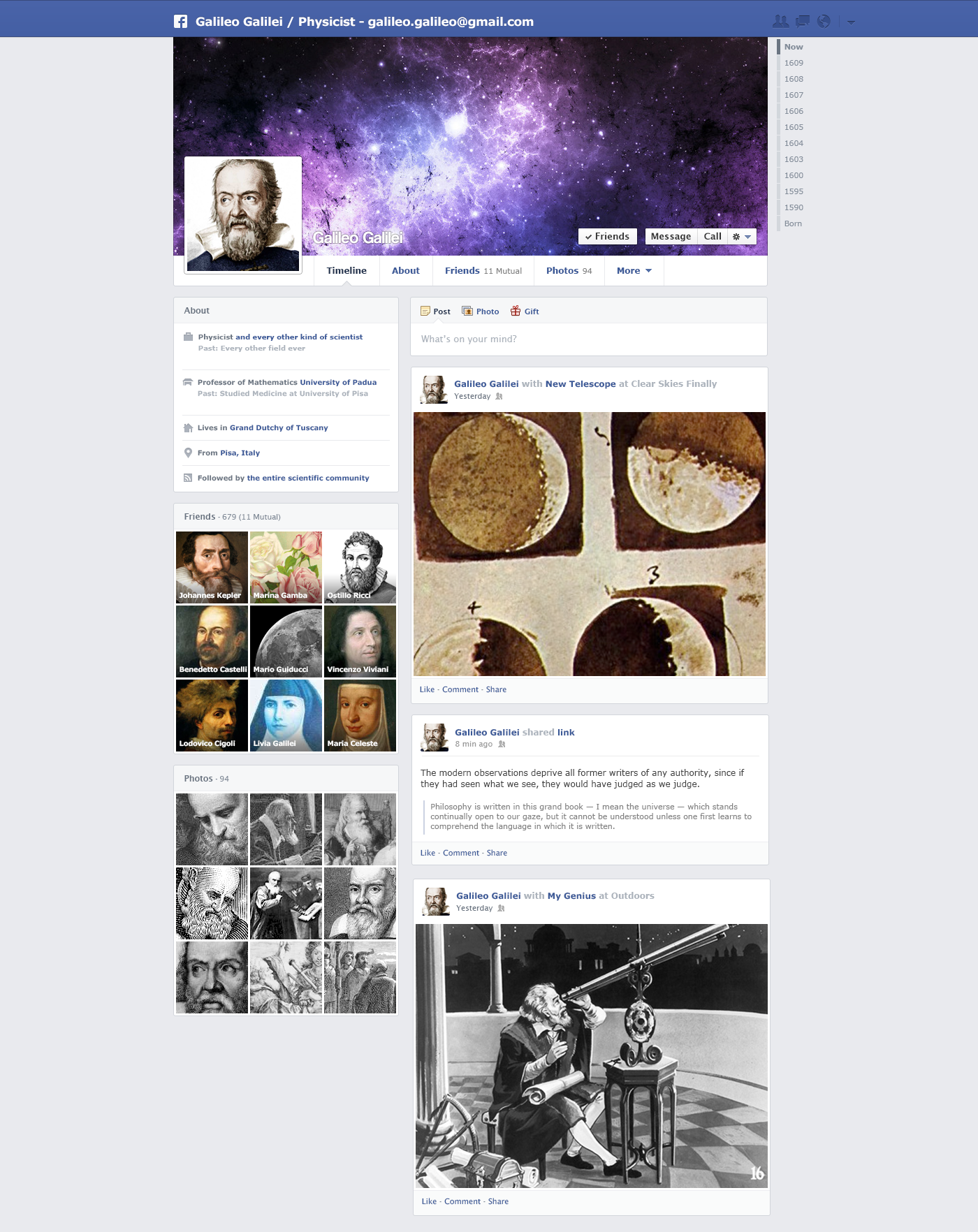Open University of Padua link

[x=338, y=382]
